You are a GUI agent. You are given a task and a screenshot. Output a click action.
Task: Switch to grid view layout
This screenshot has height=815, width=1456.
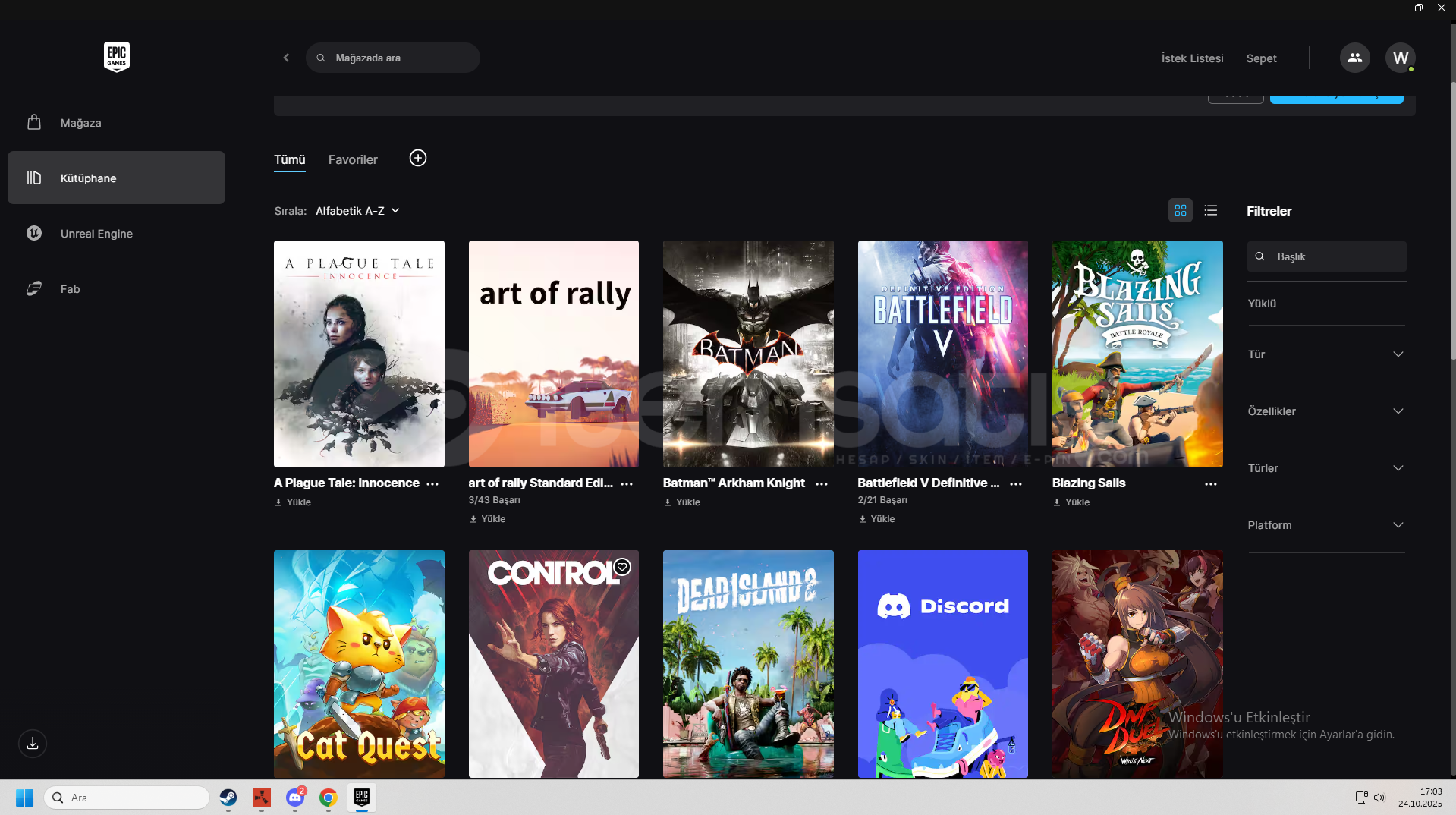1180,211
